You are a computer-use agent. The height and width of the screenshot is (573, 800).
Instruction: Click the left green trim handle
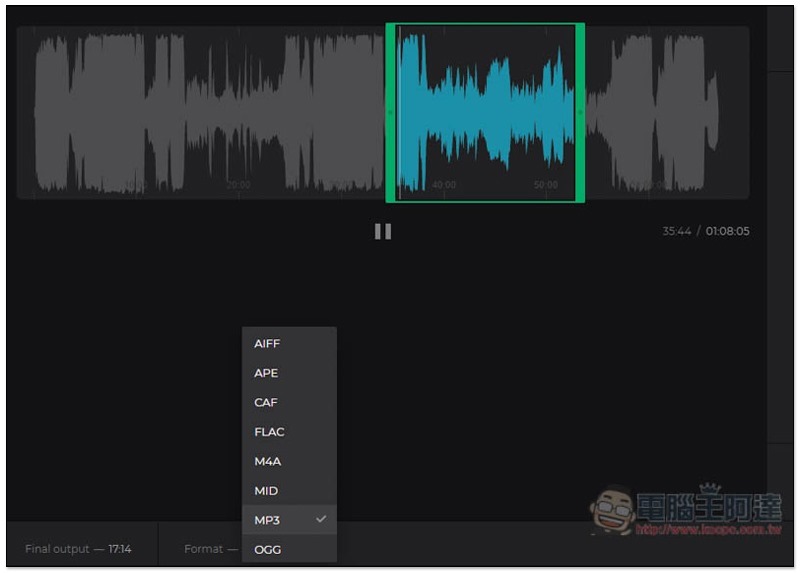coord(390,112)
